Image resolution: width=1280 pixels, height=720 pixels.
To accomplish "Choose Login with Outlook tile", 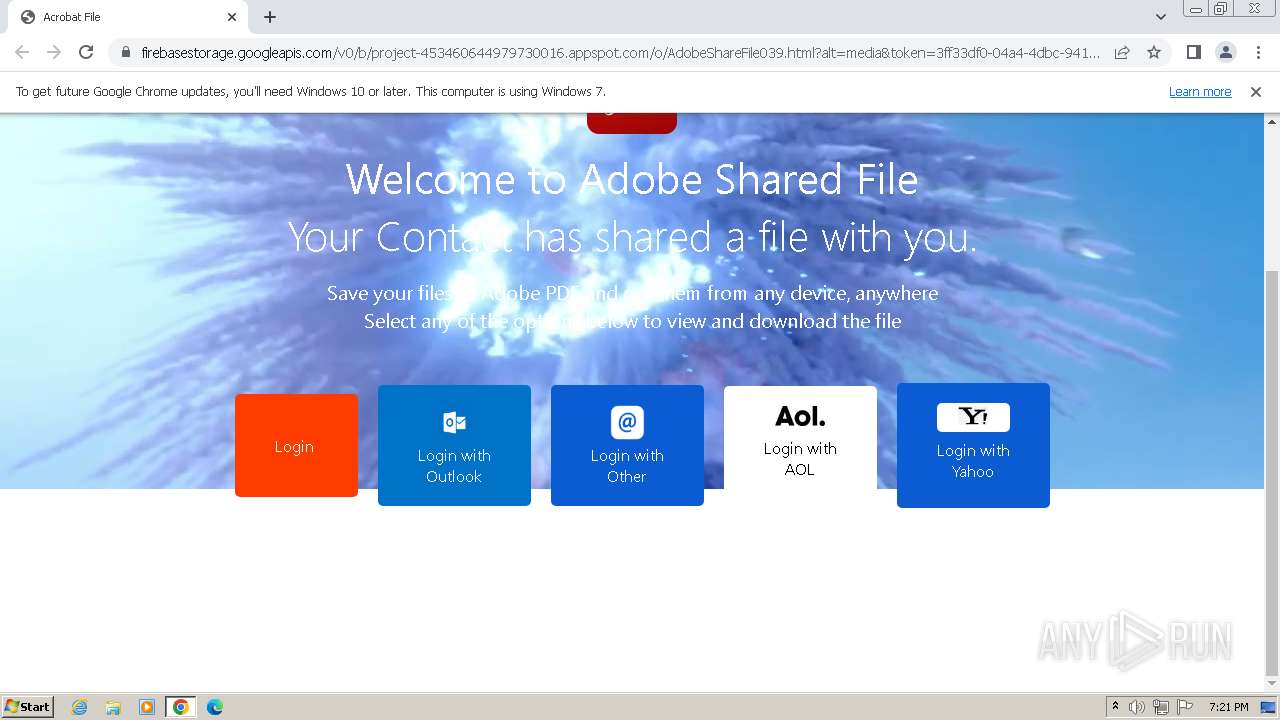I will (x=454, y=445).
